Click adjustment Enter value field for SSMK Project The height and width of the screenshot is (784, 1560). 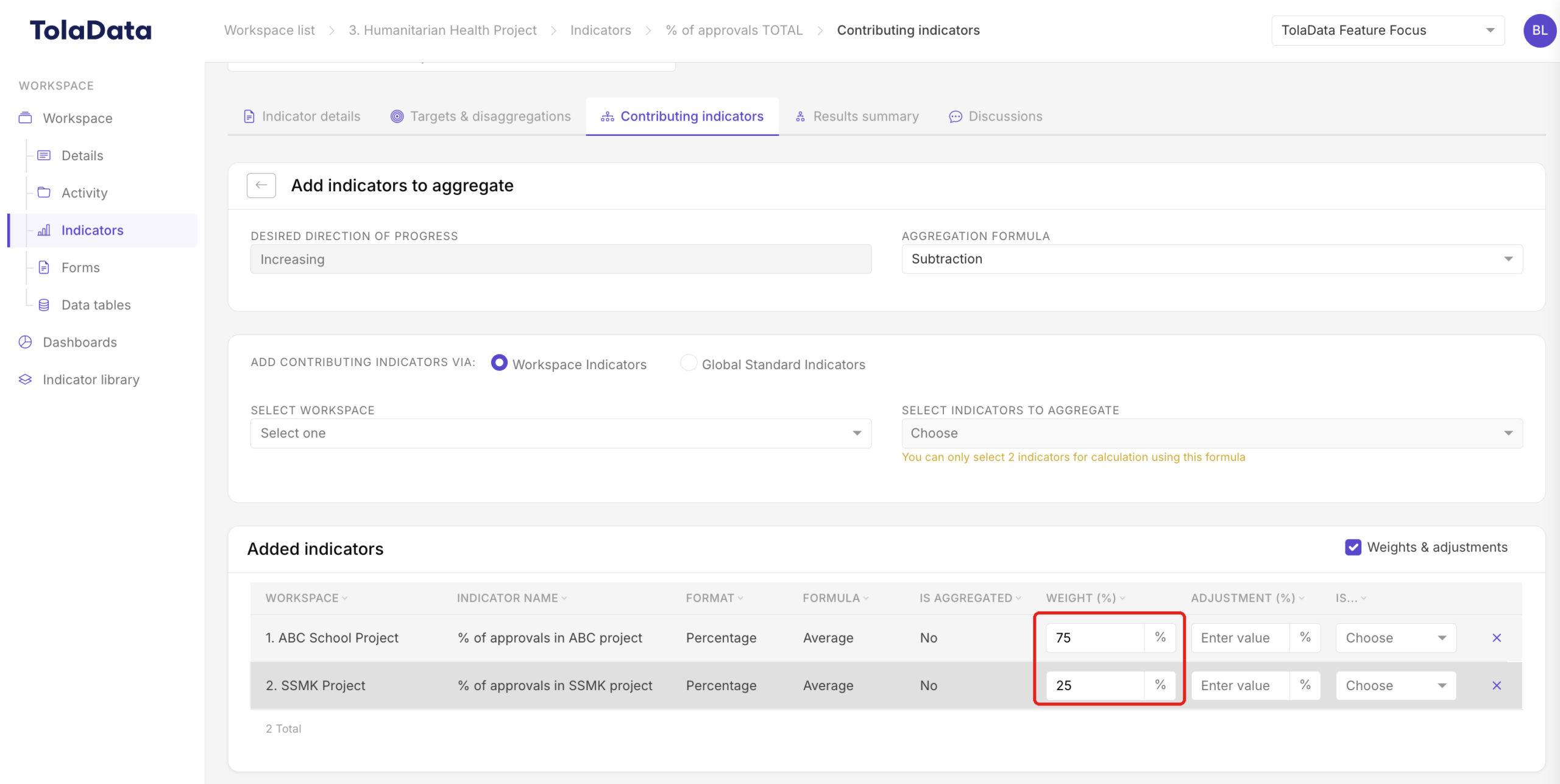(1240, 685)
